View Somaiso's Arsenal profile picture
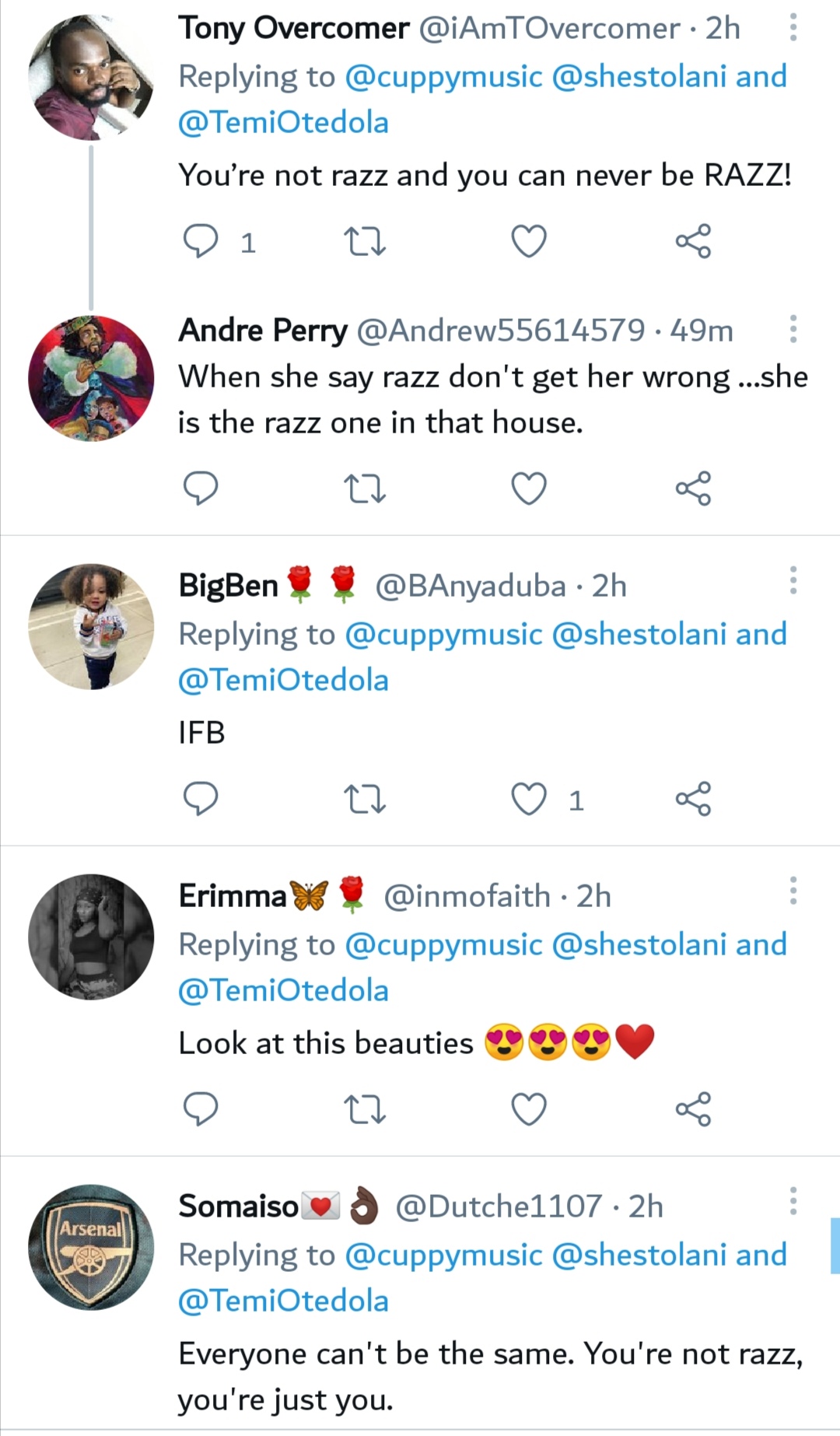 [91, 1248]
